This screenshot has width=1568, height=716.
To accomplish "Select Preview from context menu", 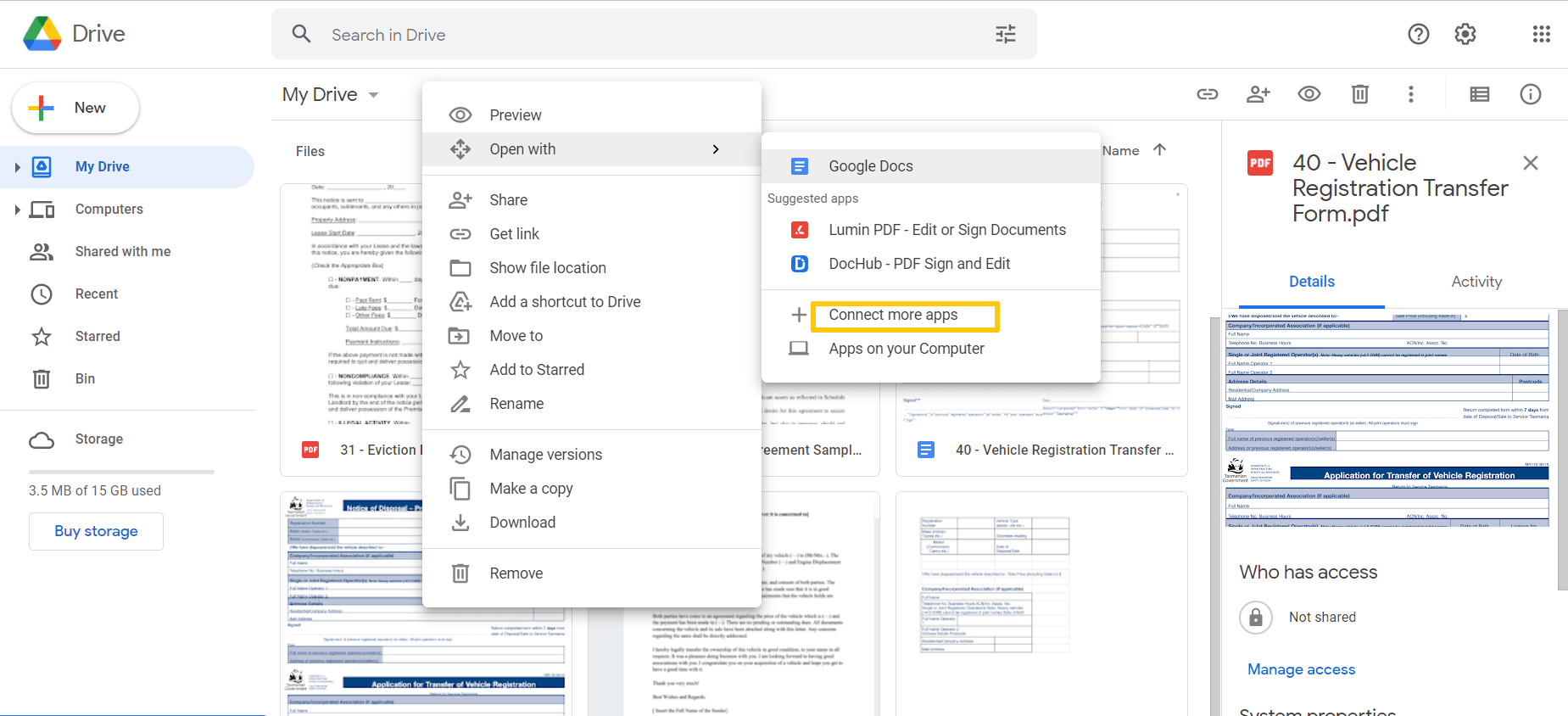I will coord(592,115).
